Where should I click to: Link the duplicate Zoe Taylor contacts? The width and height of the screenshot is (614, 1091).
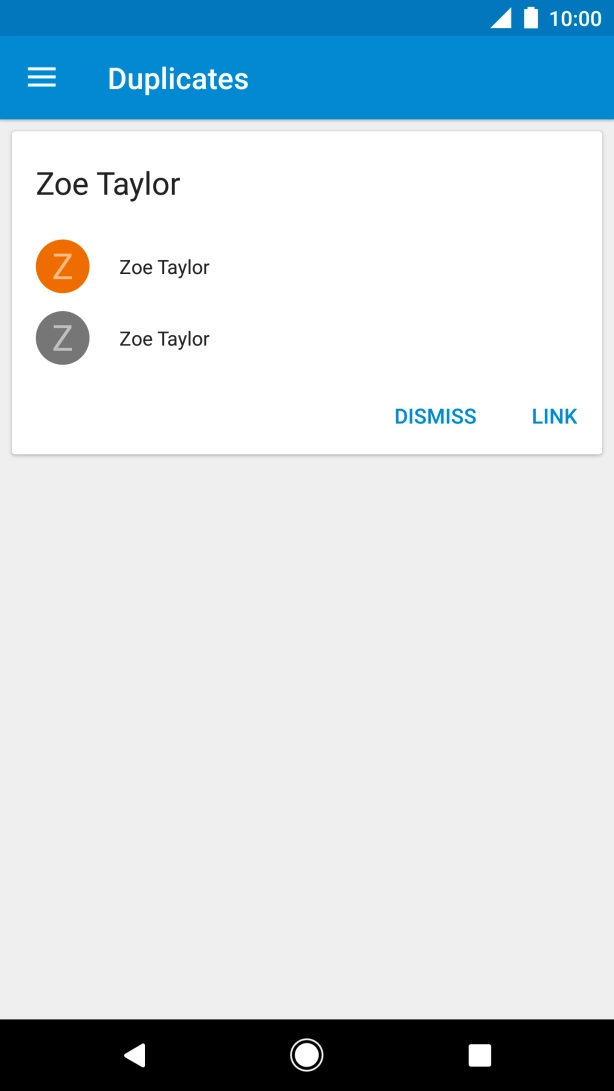[554, 416]
